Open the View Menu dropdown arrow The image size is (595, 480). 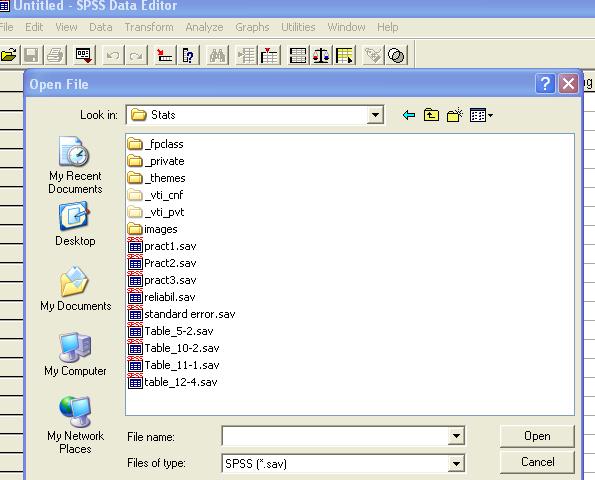click(491, 115)
